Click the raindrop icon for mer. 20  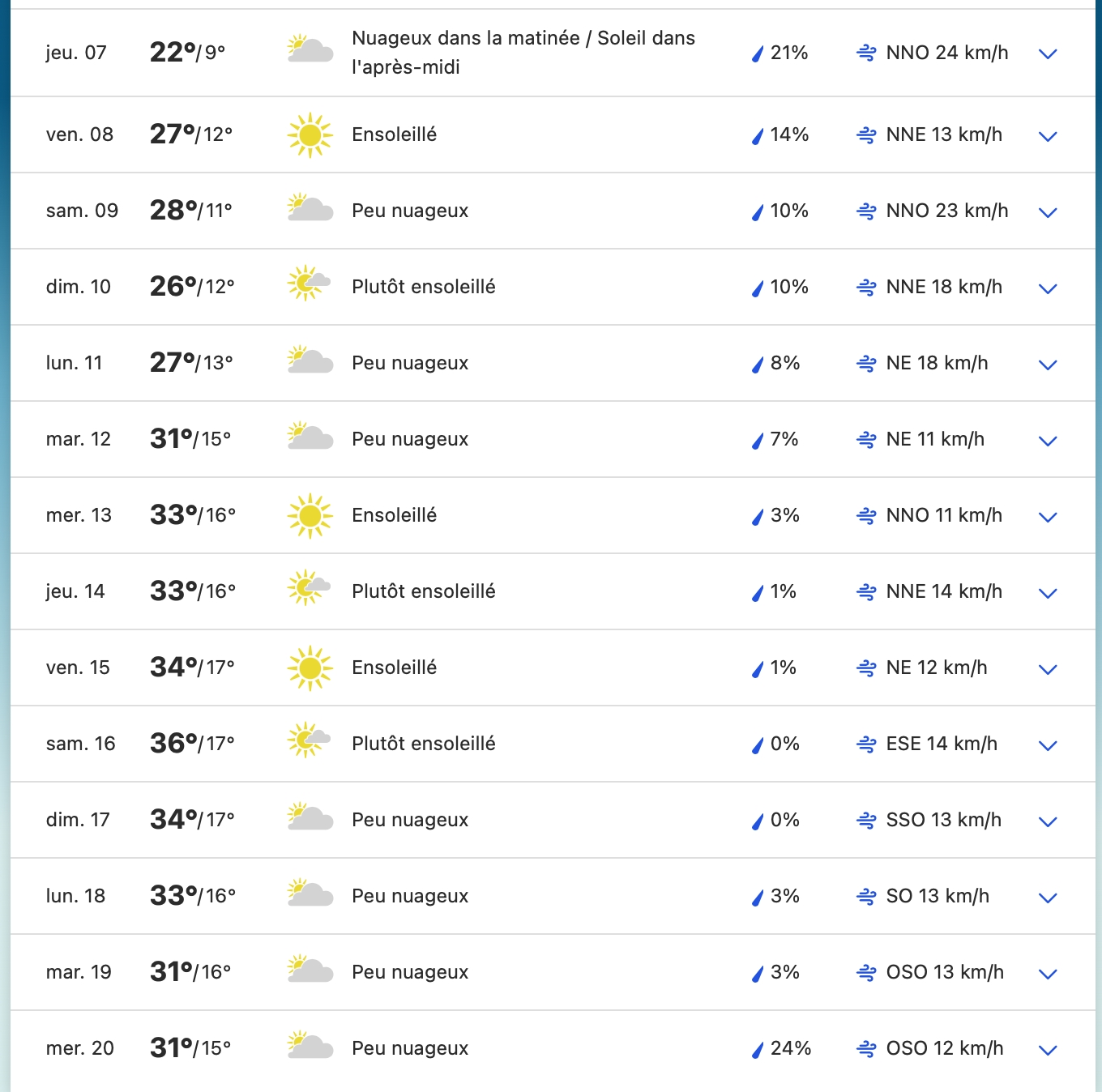[x=758, y=1050]
